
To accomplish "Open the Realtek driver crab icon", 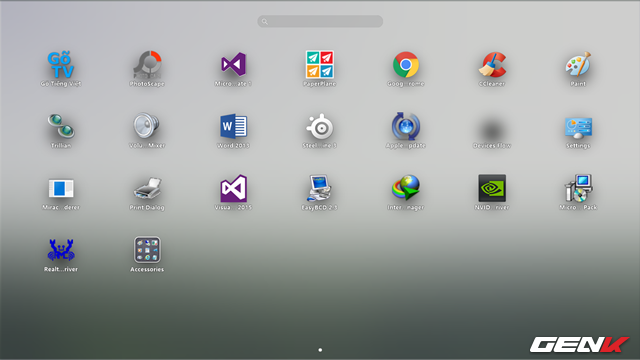I will (x=61, y=250).
